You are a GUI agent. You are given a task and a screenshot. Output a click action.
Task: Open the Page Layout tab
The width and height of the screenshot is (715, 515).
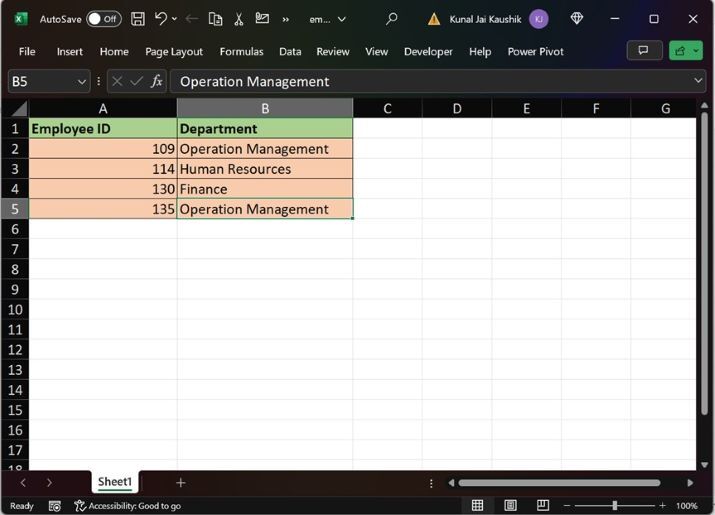(x=174, y=52)
